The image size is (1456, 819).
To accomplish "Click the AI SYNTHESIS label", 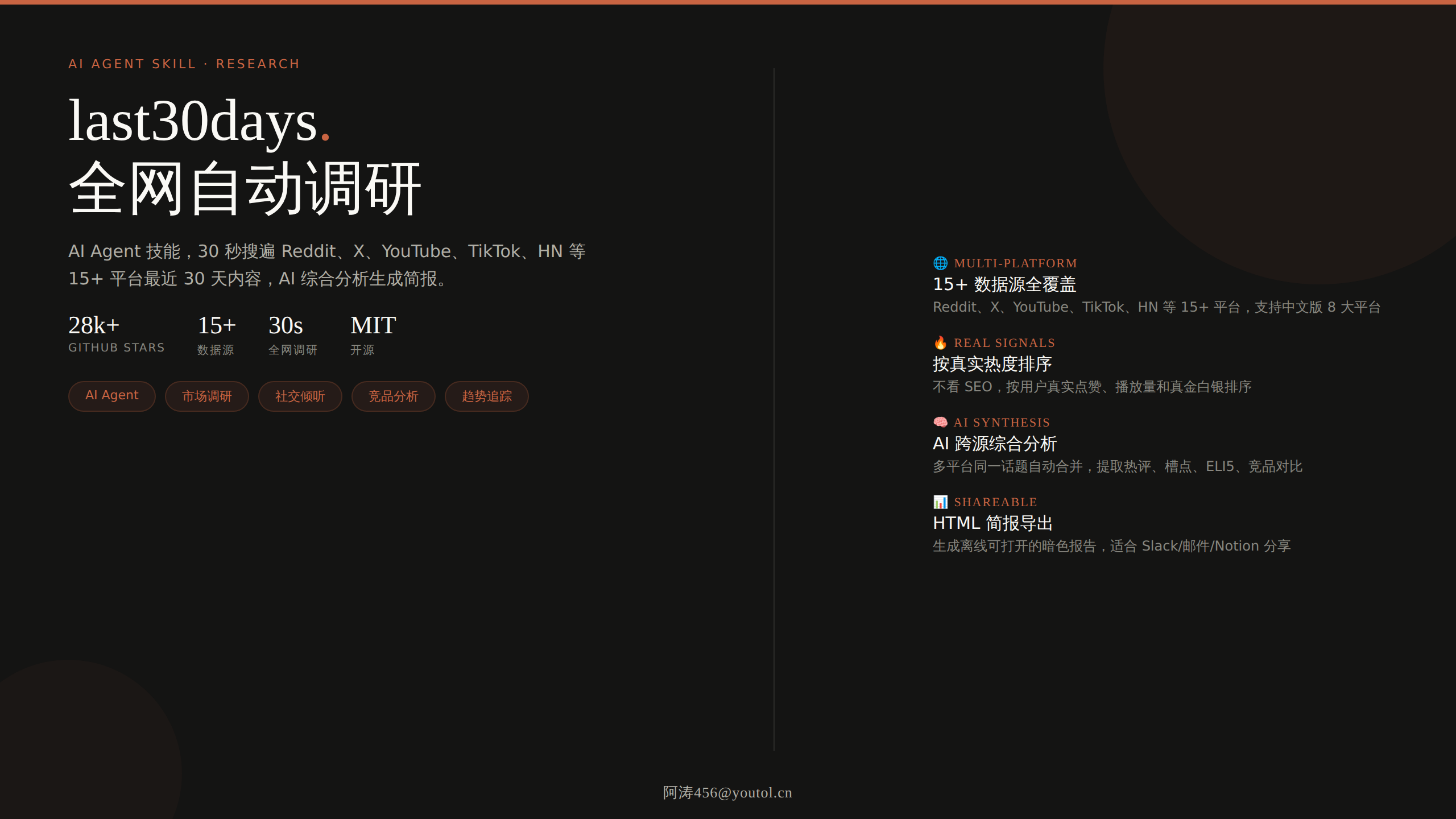I will coord(1002,423).
